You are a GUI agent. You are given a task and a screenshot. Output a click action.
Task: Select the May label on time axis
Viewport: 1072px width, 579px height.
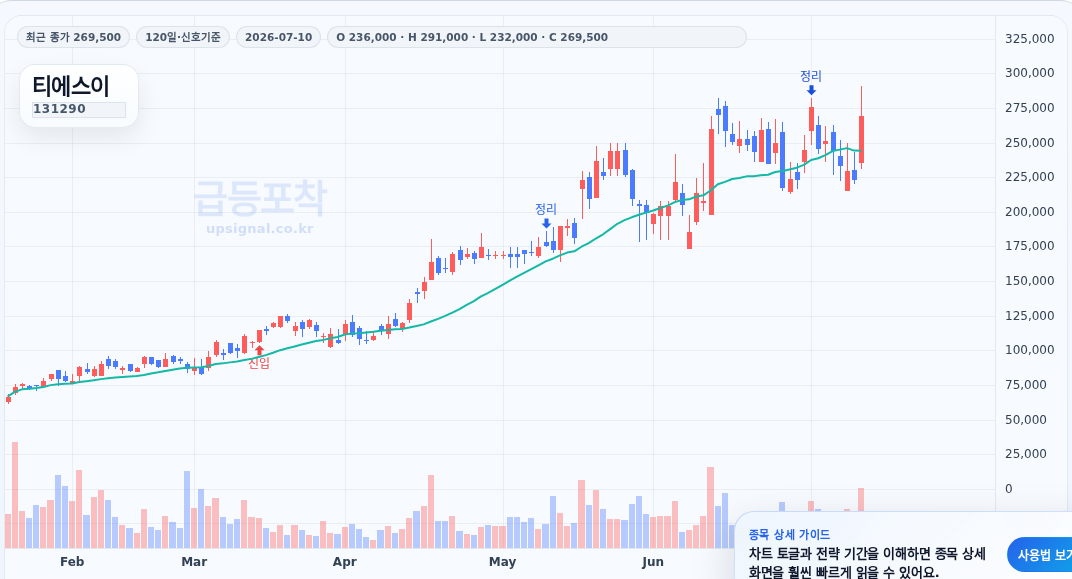pos(502,561)
